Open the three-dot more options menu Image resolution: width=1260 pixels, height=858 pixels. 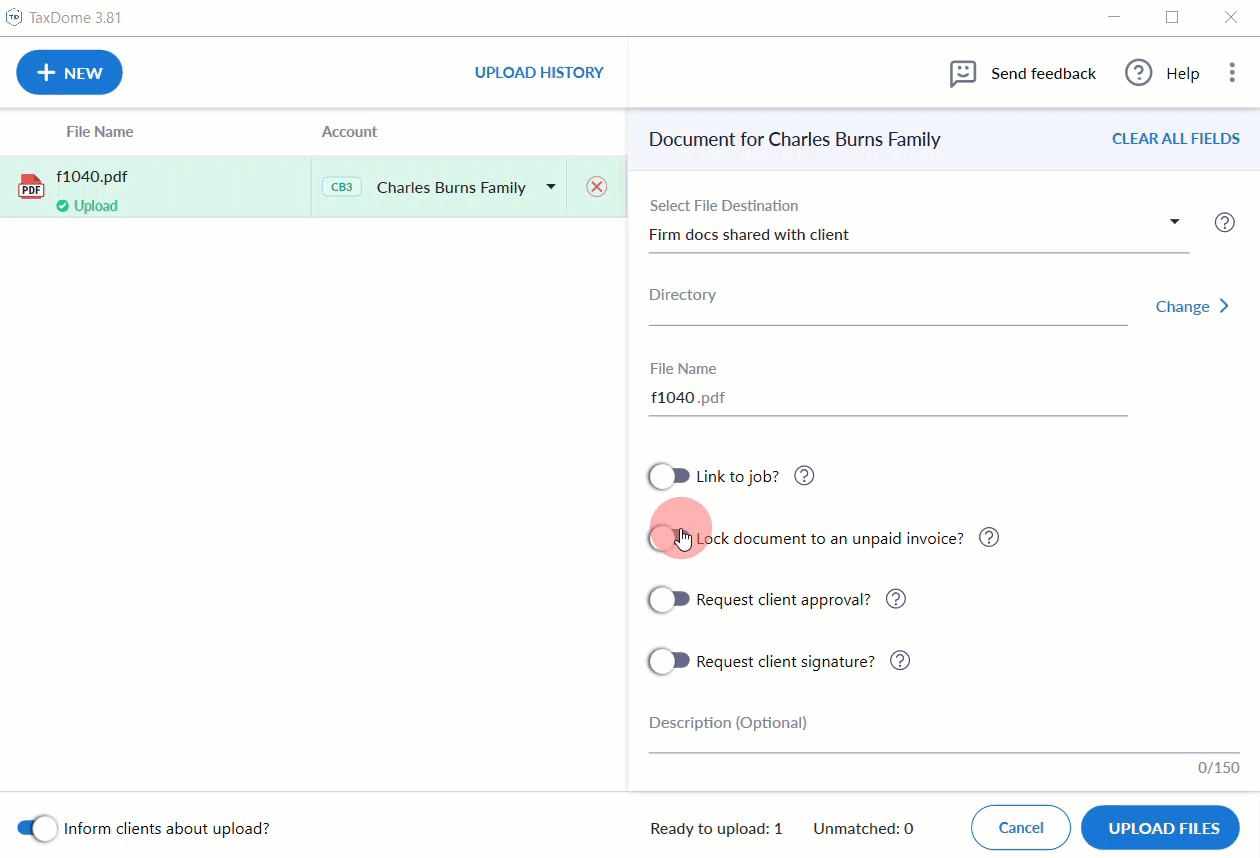pyautogui.click(x=1232, y=73)
